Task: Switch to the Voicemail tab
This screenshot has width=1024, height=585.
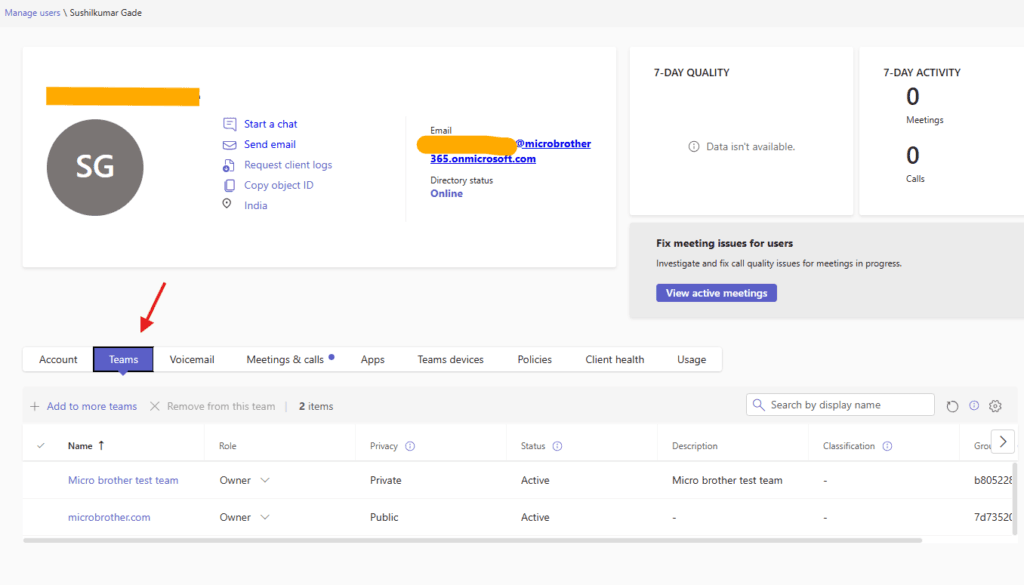Action: [192, 359]
